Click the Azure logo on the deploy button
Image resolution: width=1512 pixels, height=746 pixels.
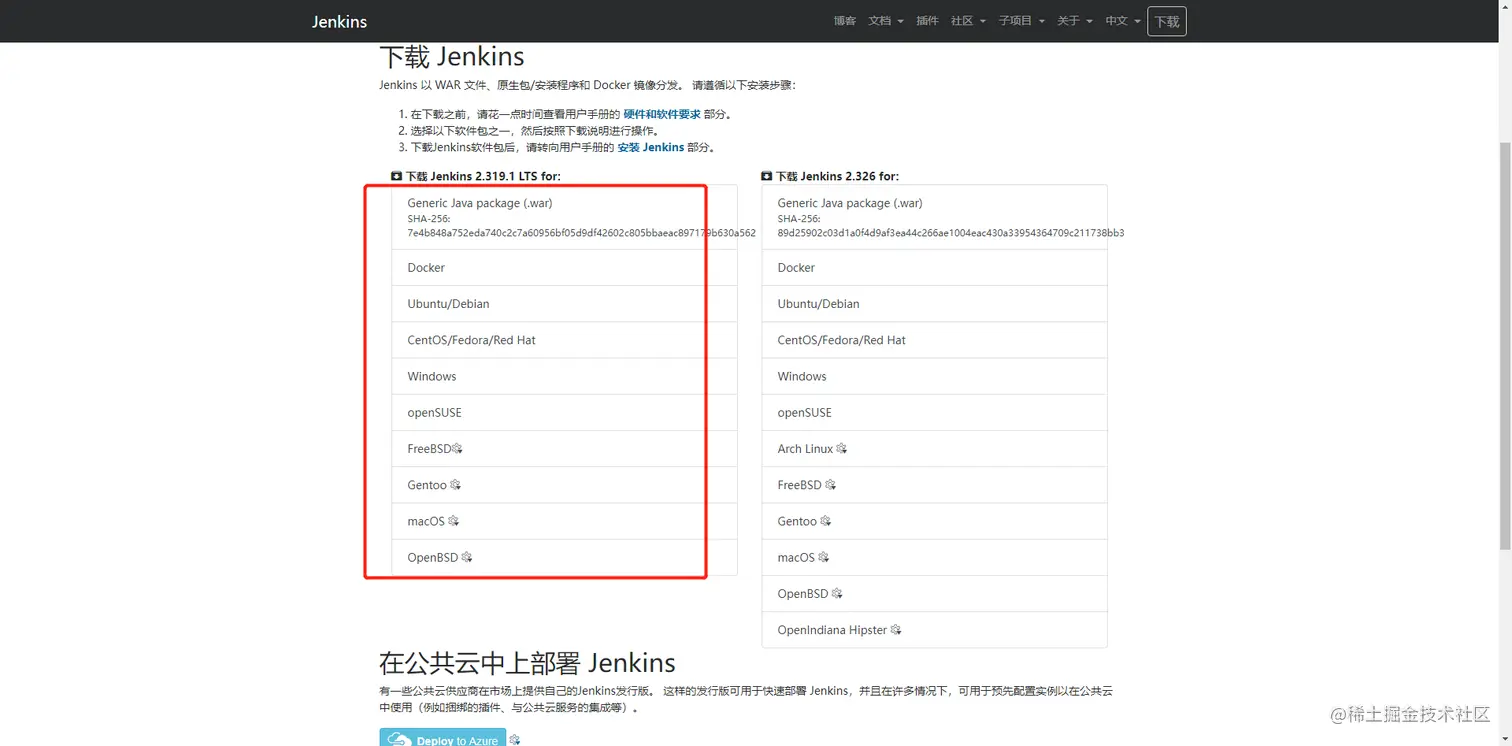399,739
